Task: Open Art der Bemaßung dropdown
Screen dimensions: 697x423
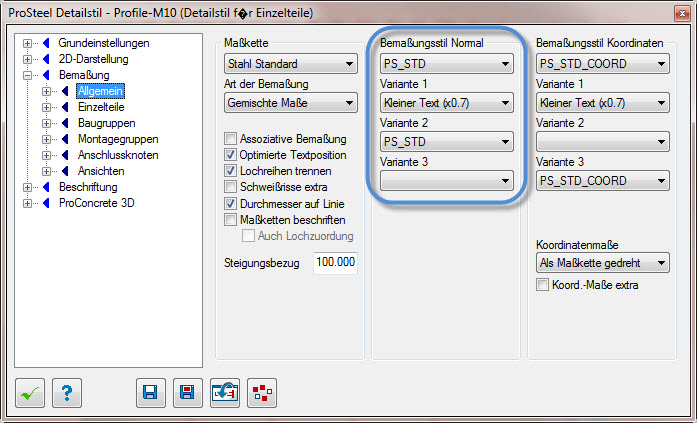Action: point(291,103)
